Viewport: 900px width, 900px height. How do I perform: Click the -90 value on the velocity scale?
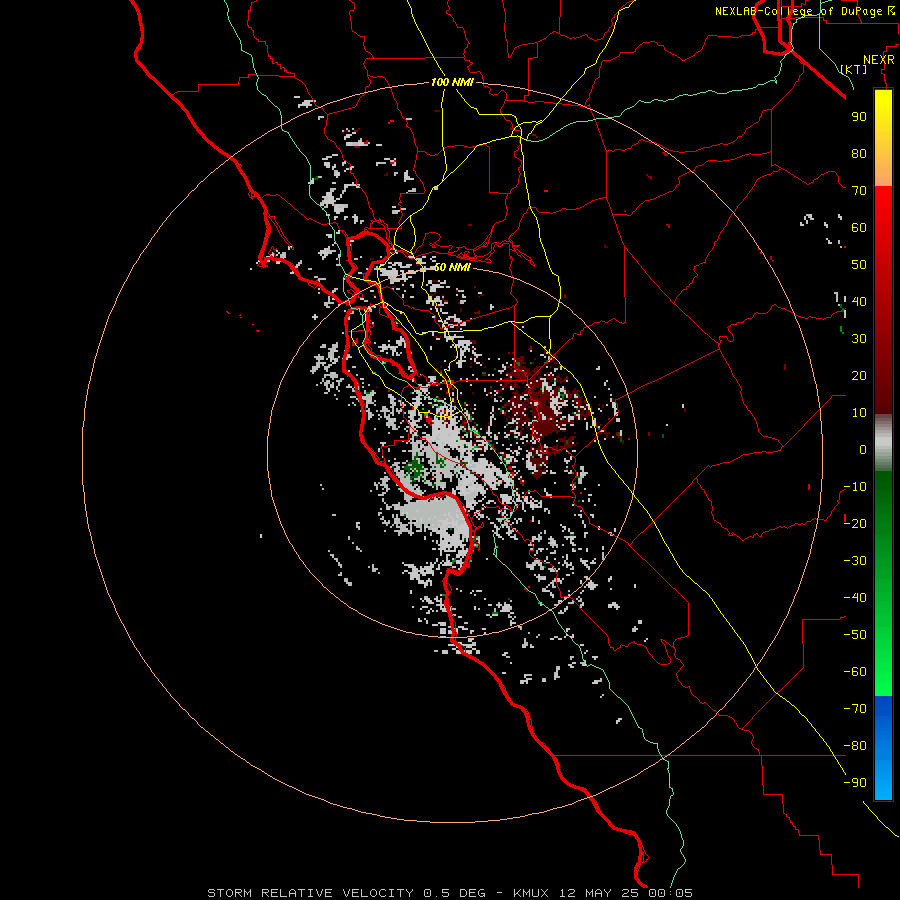pyautogui.click(x=855, y=782)
